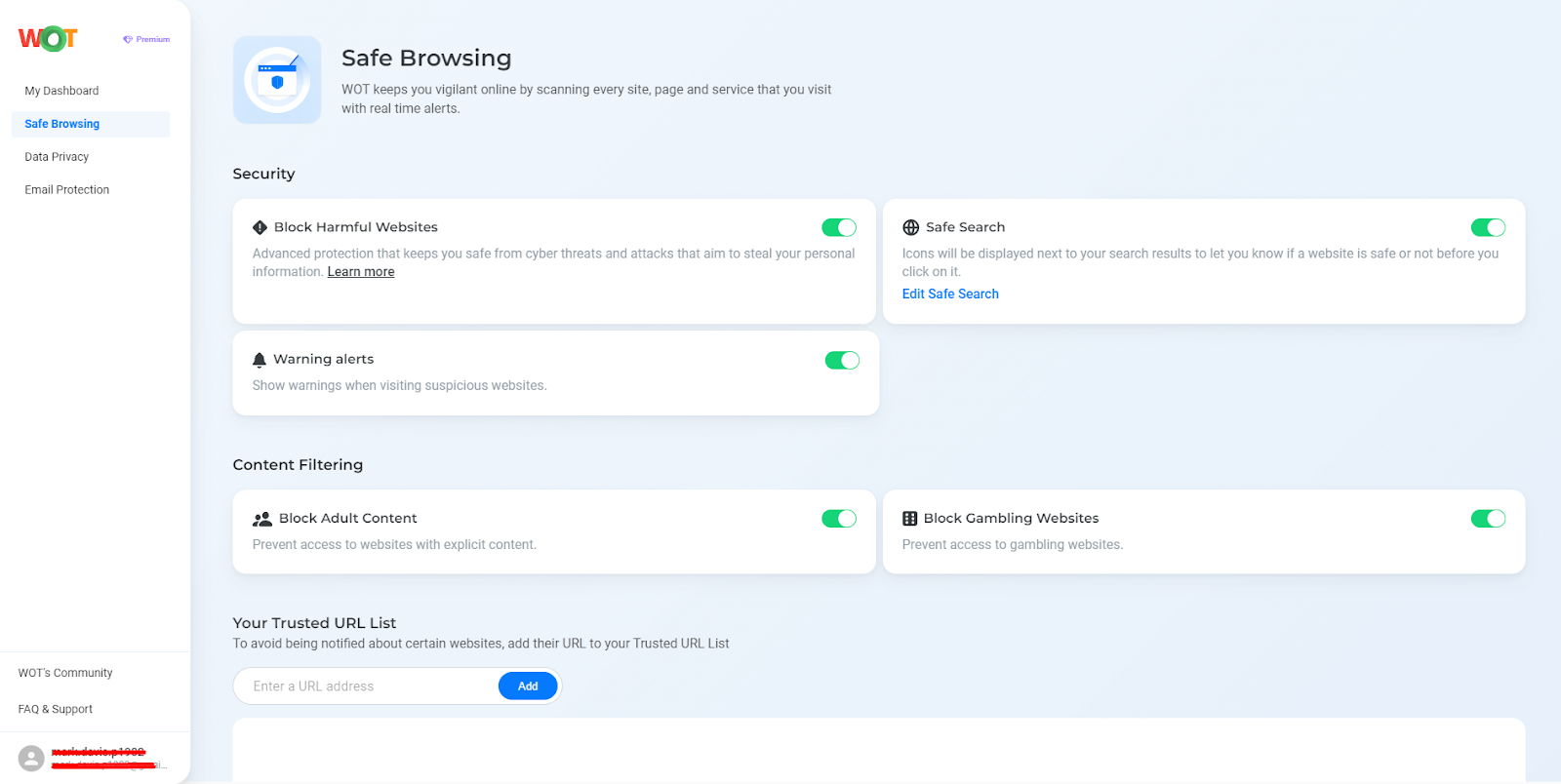Click the WOT logo
Image resolution: width=1561 pixels, height=784 pixels.
[48, 39]
